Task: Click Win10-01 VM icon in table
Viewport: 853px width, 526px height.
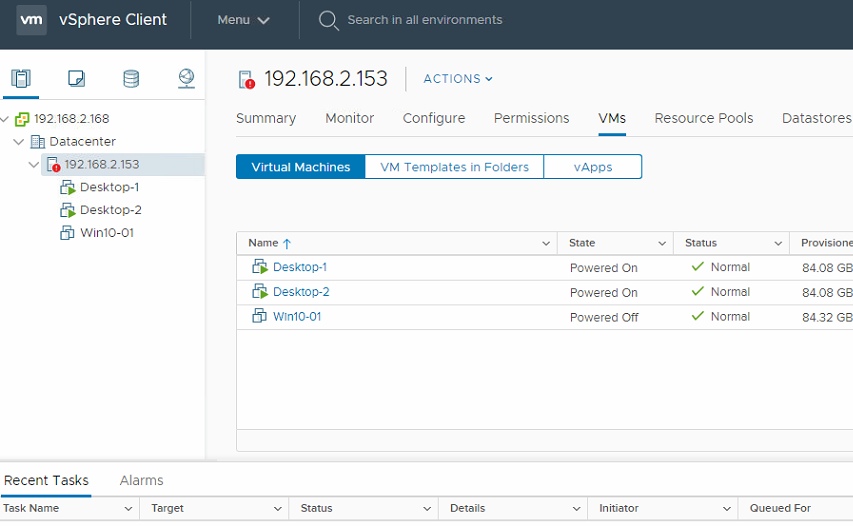Action: tap(259, 317)
